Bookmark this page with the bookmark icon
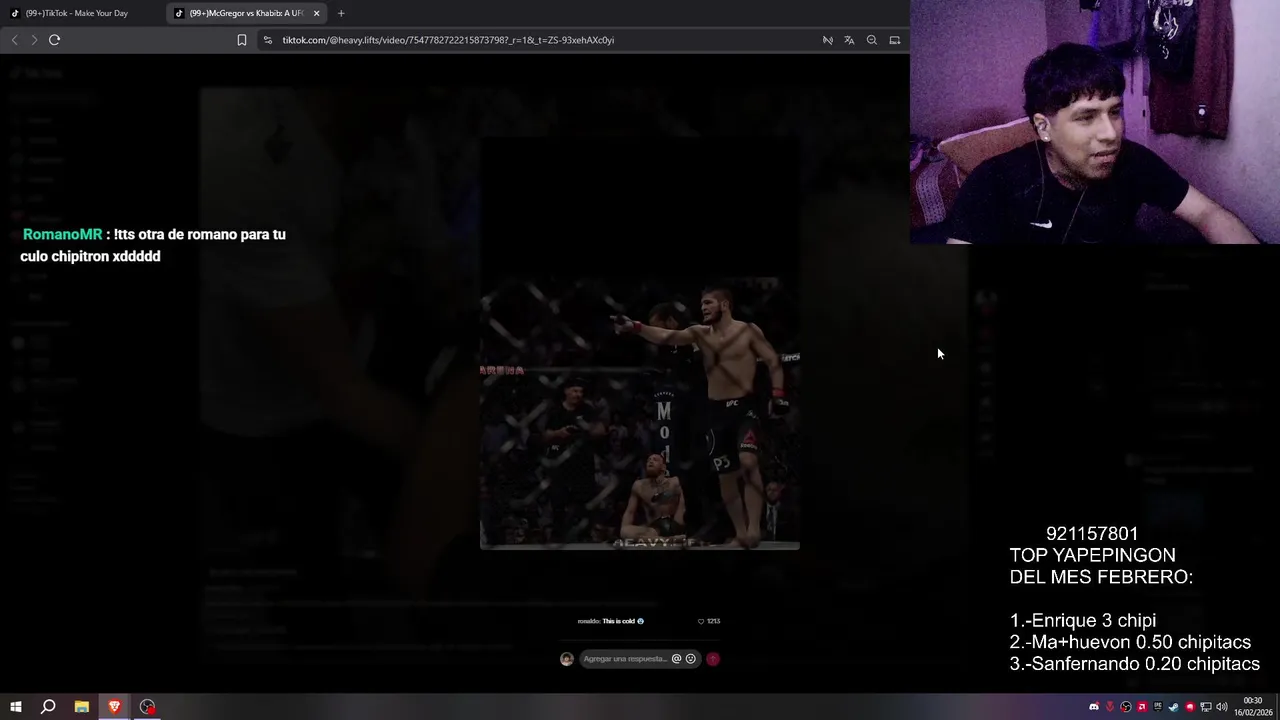Screen dimensions: 1280x720 point(241,40)
